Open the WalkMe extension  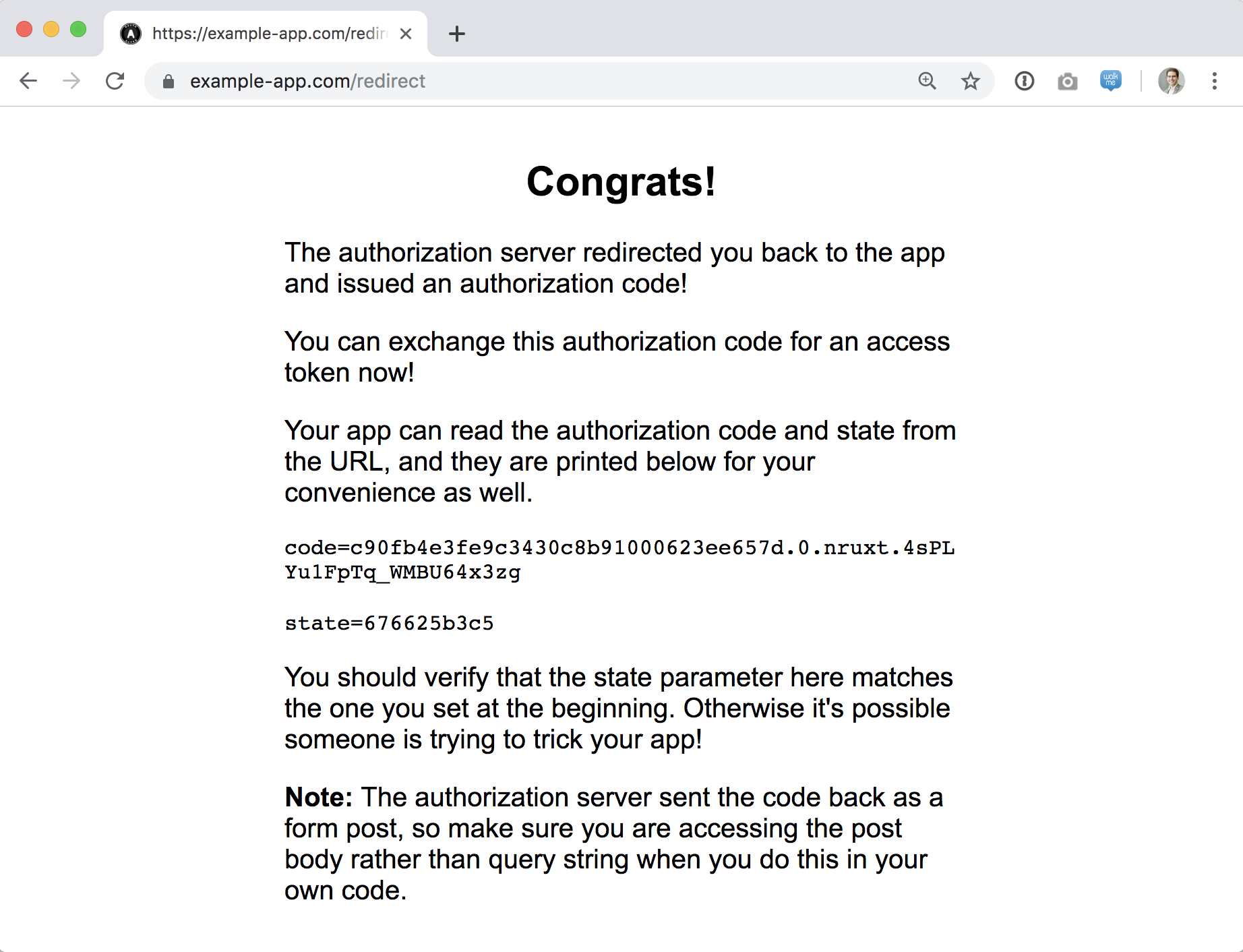pyautogui.click(x=1111, y=81)
